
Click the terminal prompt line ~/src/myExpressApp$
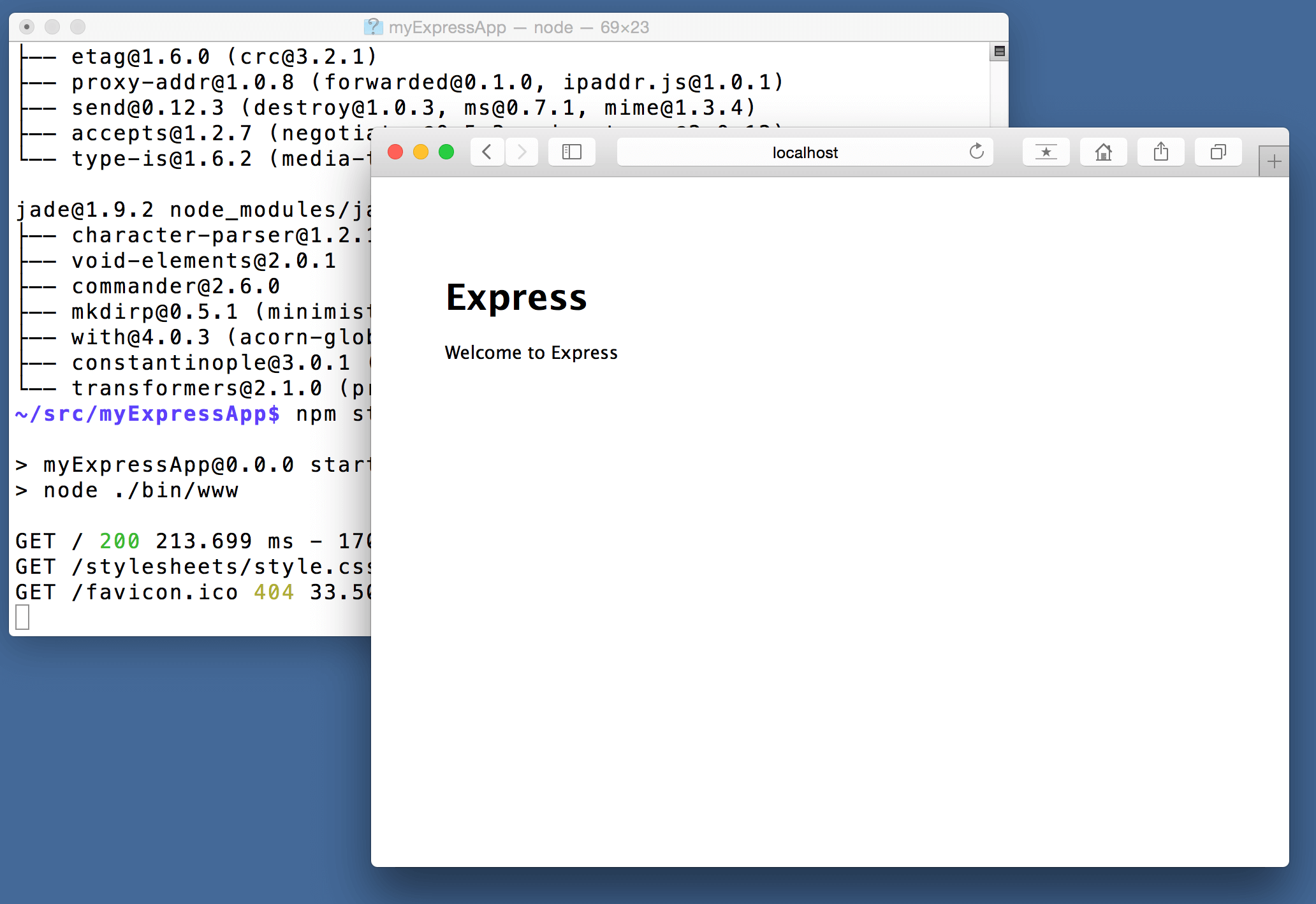coord(147,414)
